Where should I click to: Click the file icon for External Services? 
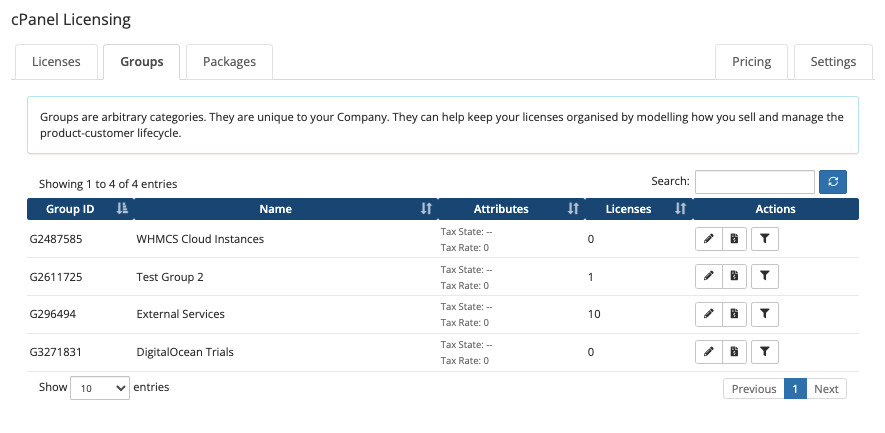(734, 314)
